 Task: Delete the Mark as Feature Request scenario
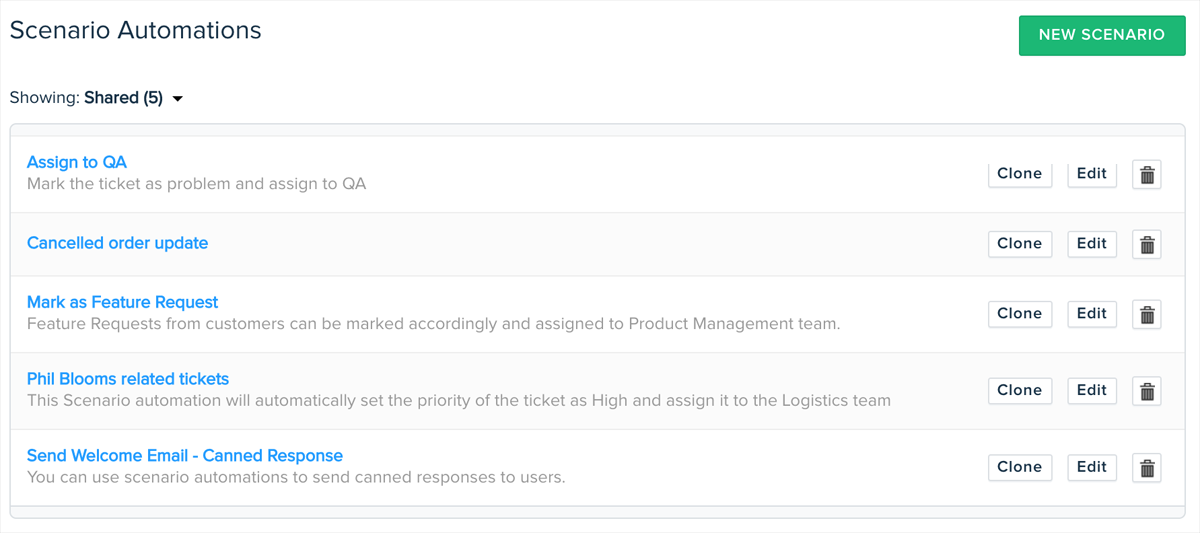(x=1147, y=314)
